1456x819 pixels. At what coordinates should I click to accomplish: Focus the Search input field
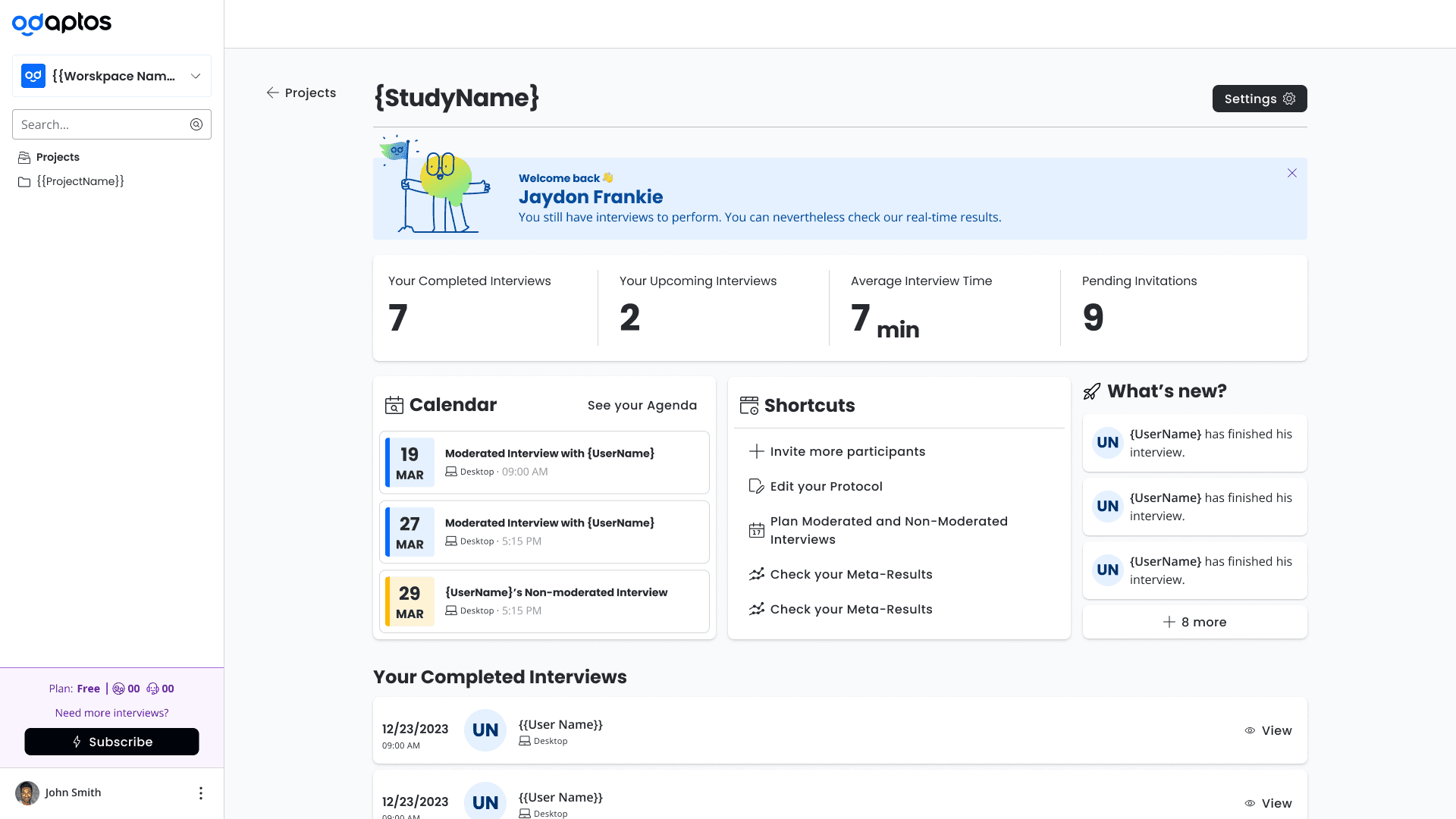tap(111, 124)
